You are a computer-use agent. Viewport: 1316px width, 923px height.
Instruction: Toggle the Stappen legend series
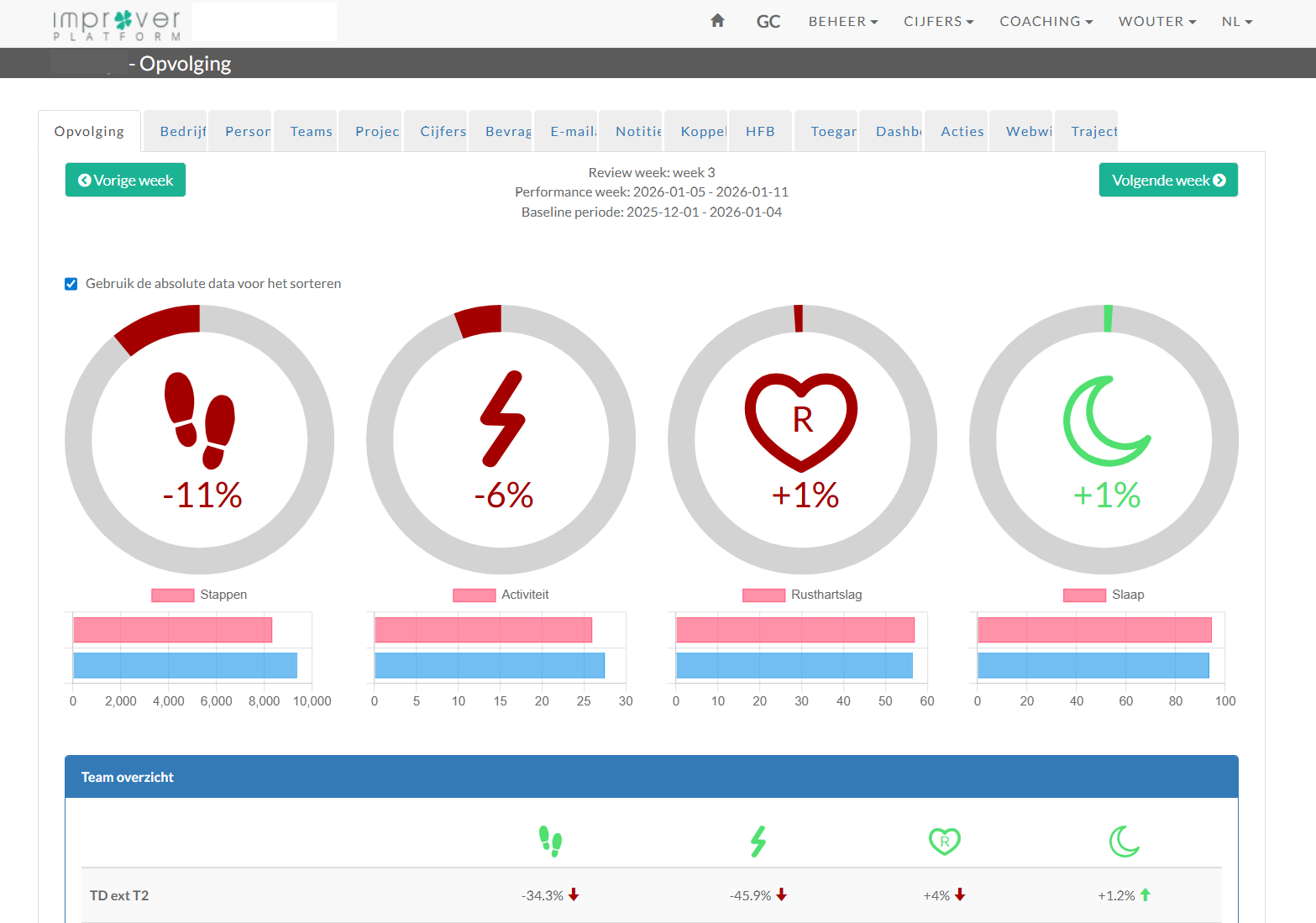click(x=199, y=595)
